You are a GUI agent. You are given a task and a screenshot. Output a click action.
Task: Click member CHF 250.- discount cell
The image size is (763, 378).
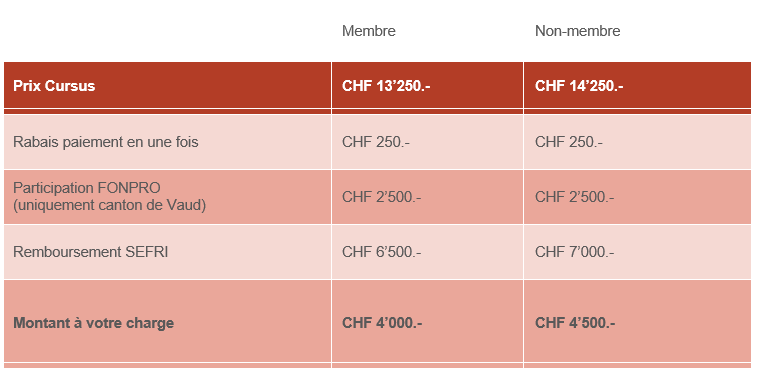(376, 142)
